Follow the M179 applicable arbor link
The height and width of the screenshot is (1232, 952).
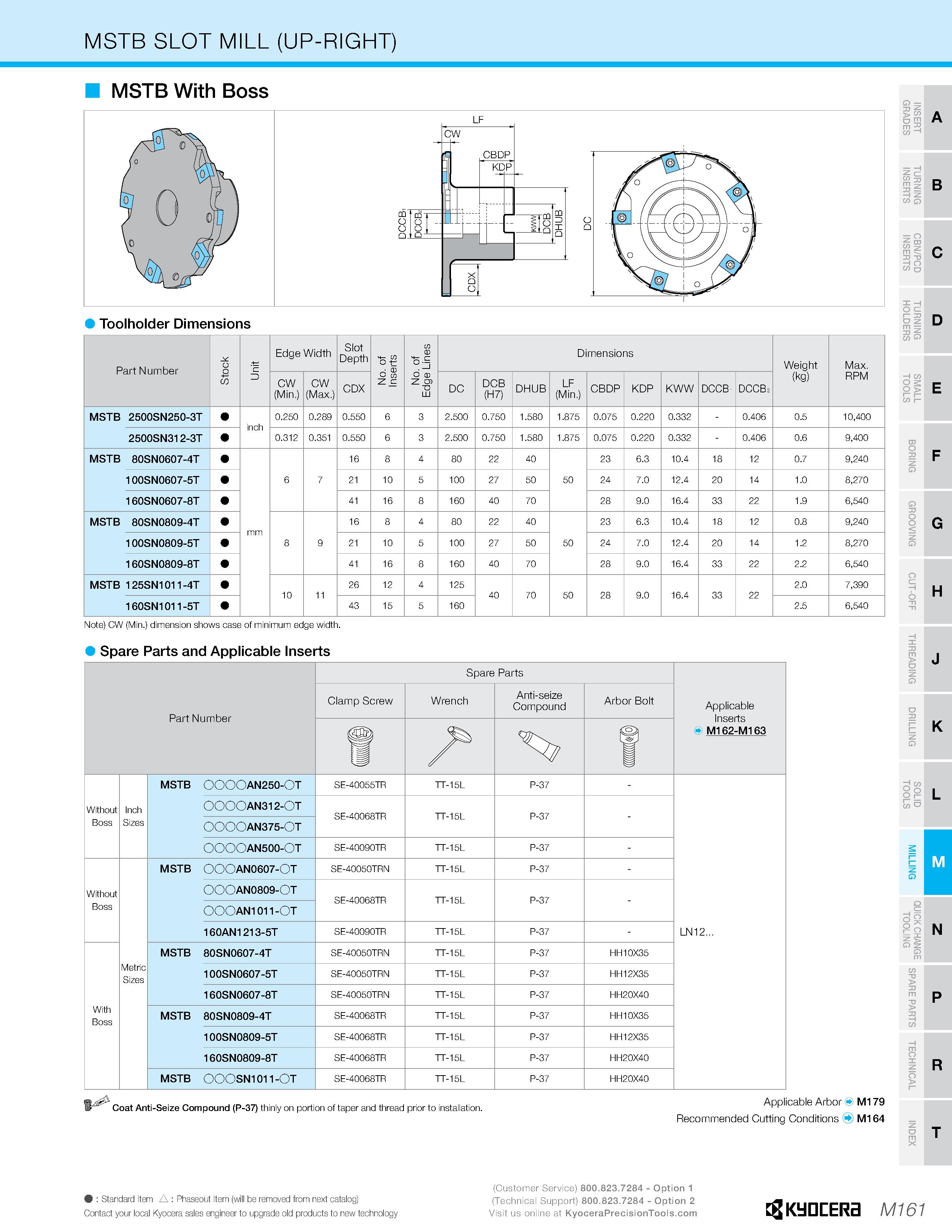point(871,1102)
